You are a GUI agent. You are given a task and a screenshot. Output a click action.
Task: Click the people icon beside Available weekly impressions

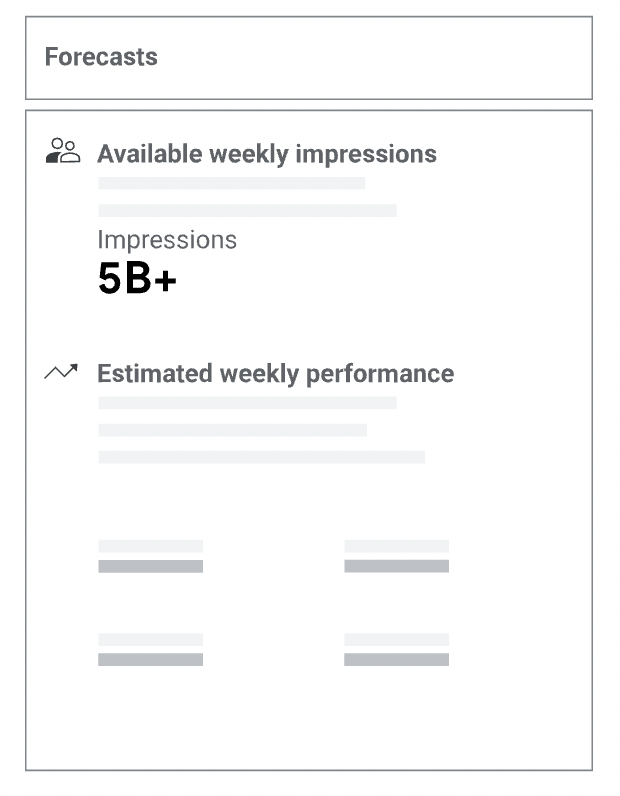pyautogui.click(x=63, y=151)
